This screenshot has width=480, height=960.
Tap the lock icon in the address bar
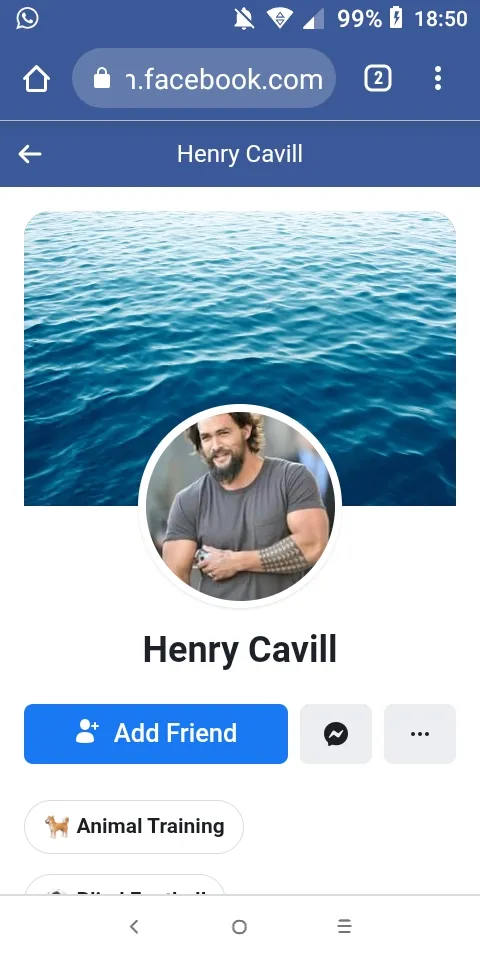click(102, 78)
